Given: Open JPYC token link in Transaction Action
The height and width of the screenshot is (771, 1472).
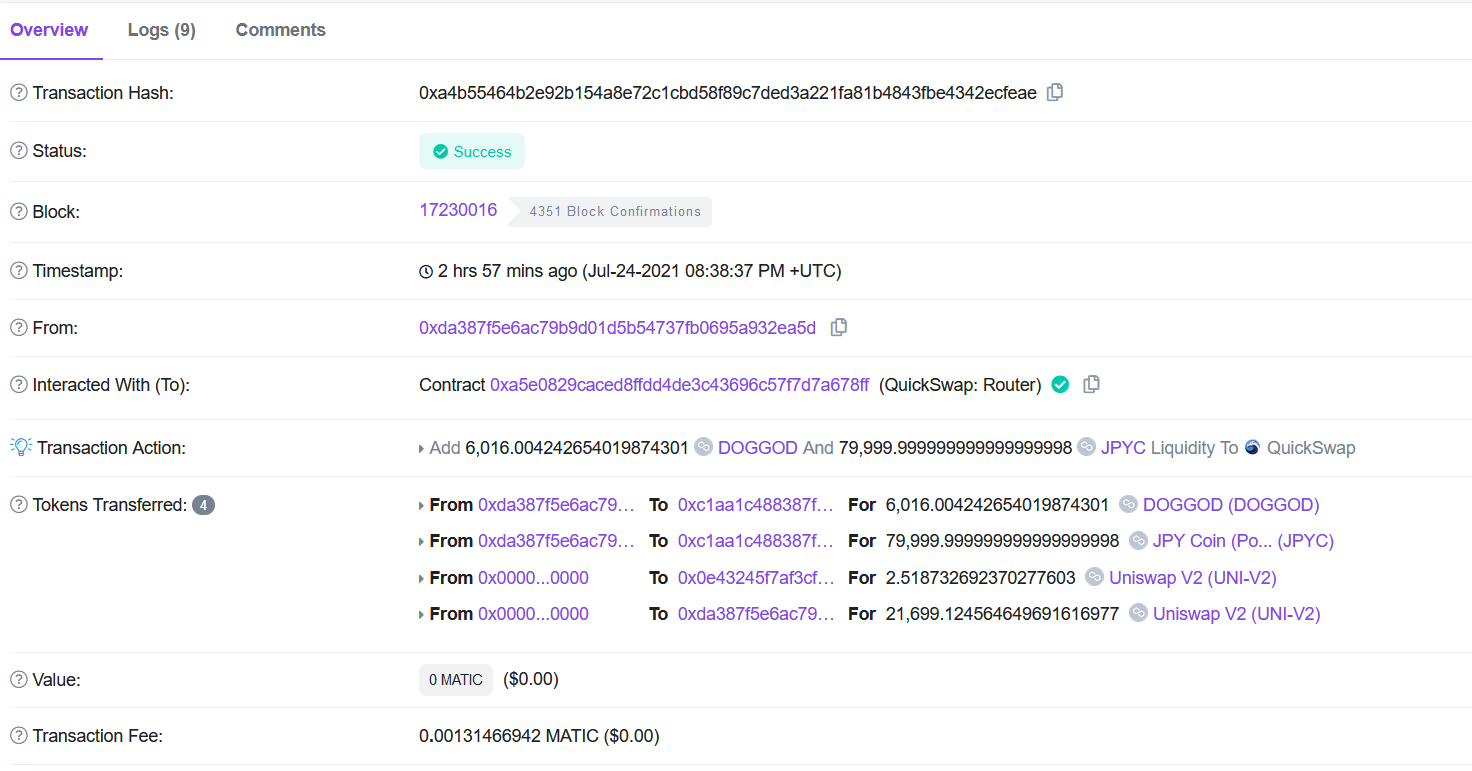Looking at the screenshot, I should click(x=1123, y=447).
